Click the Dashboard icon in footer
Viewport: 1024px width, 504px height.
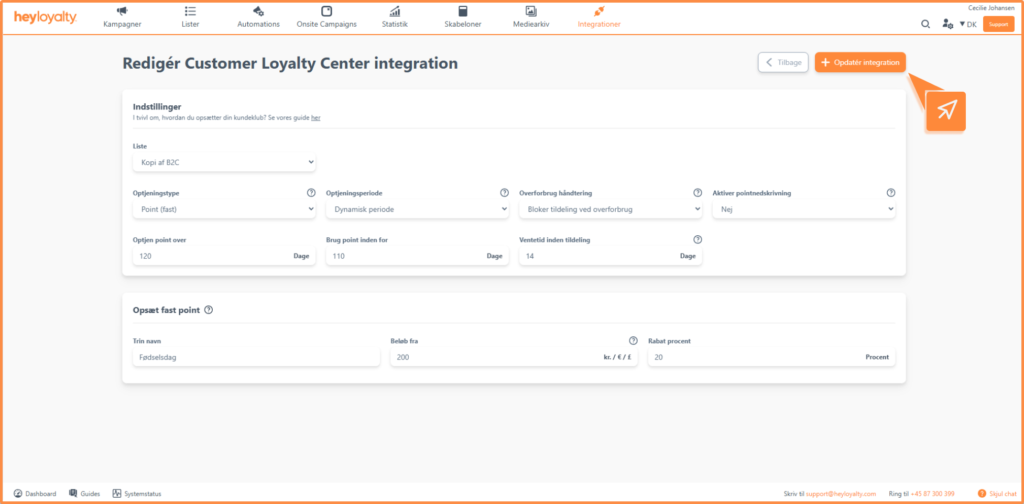[18, 494]
